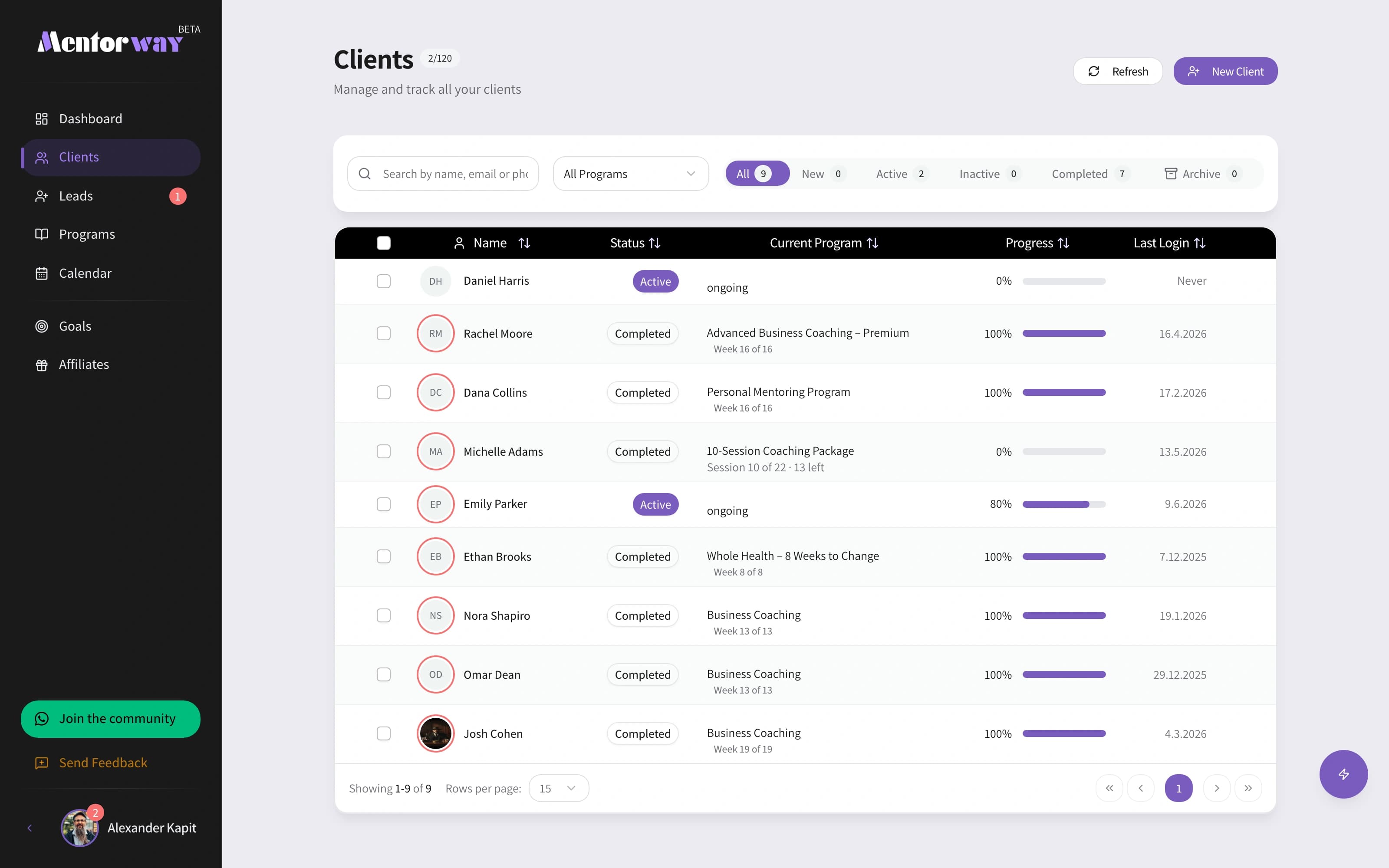
Task: Sort by Progress using arrows icon
Action: 1063,243
